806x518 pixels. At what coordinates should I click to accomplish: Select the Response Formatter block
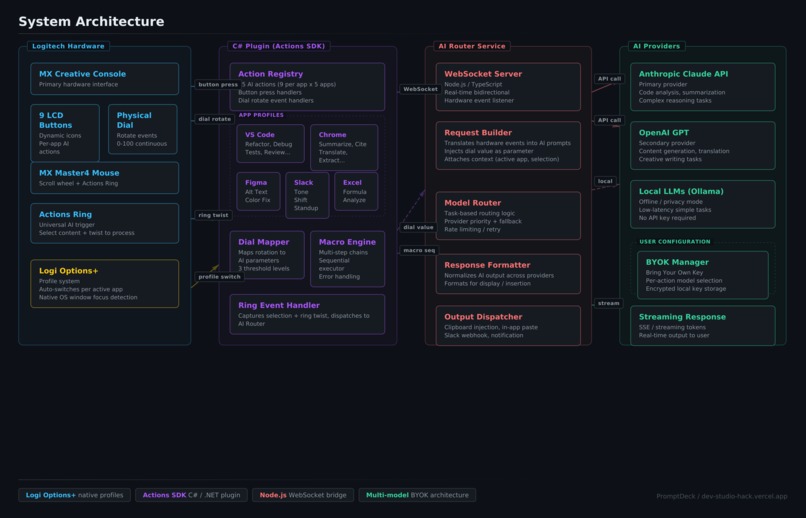coord(508,274)
